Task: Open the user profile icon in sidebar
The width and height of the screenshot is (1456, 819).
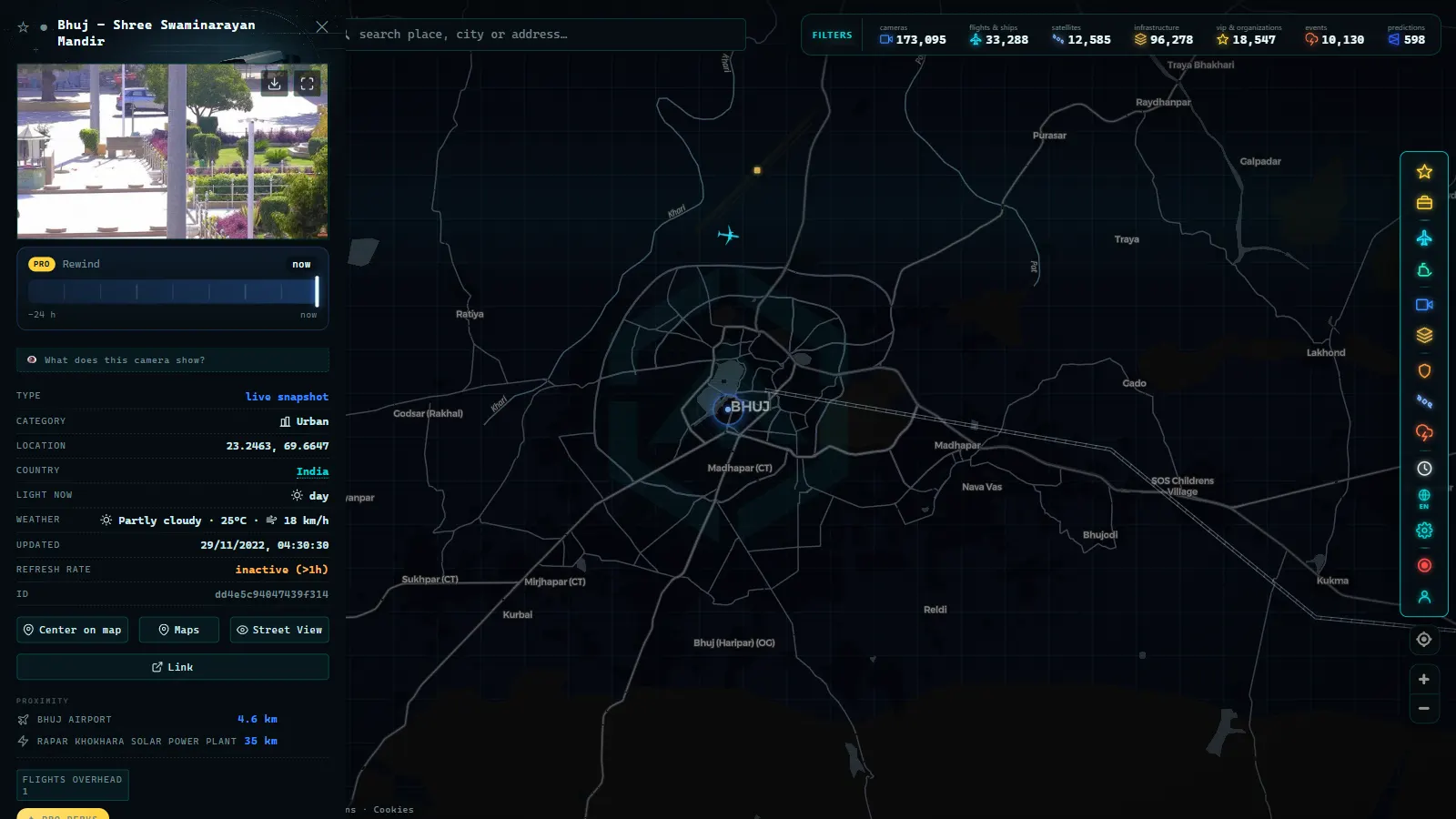Action: coord(1424,597)
